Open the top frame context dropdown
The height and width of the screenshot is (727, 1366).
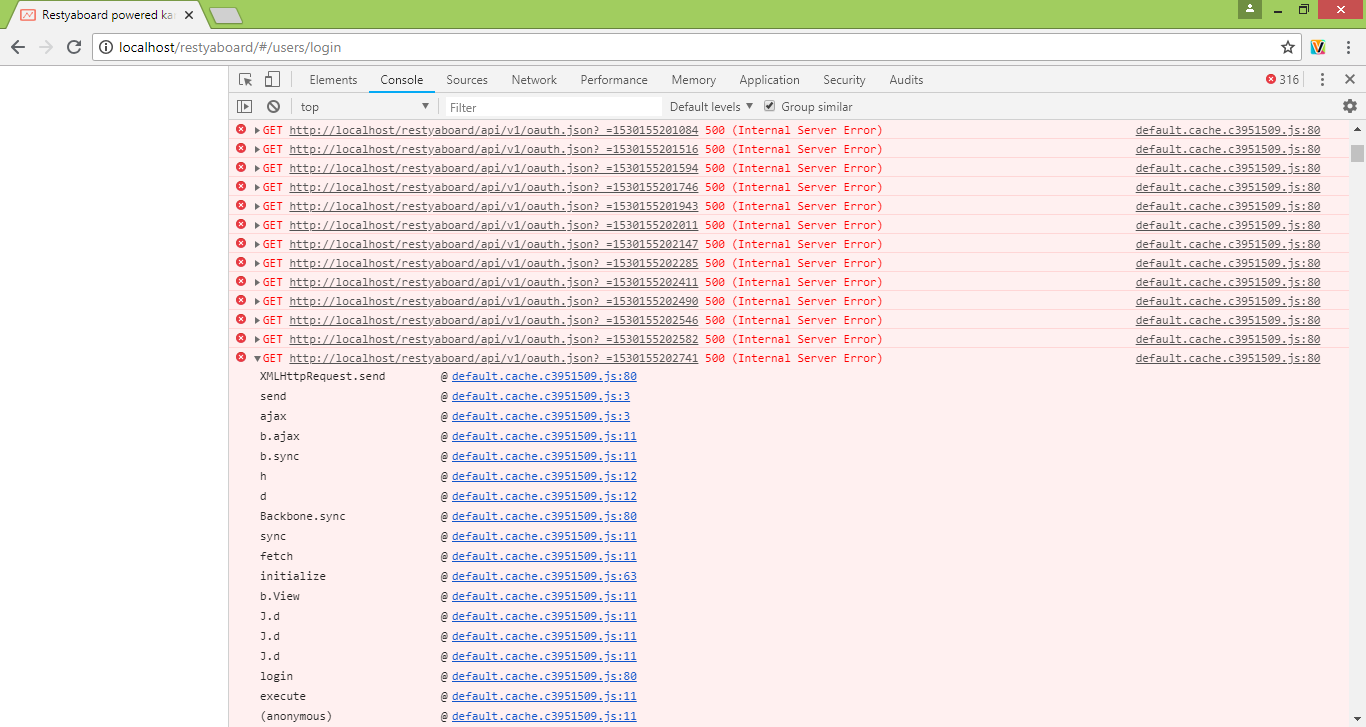coord(364,106)
